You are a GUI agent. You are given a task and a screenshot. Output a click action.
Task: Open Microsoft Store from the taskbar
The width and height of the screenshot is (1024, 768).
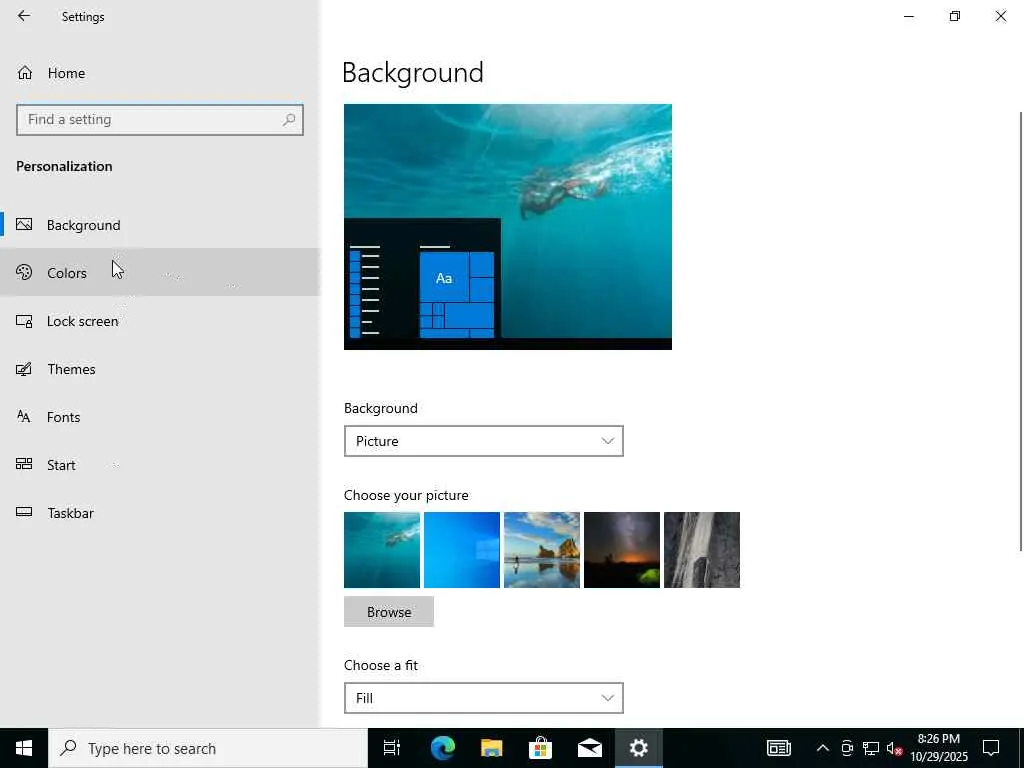tap(540, 748)
